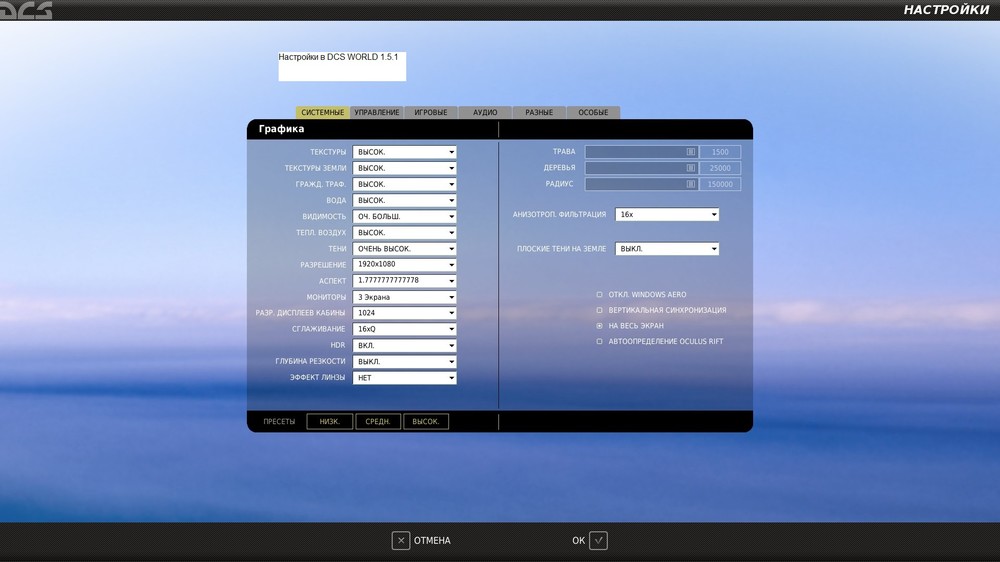
Task: Switch to the УПРАВЛЕНИЕ tab
Action: pyautogui.click(x=377, y=112)
